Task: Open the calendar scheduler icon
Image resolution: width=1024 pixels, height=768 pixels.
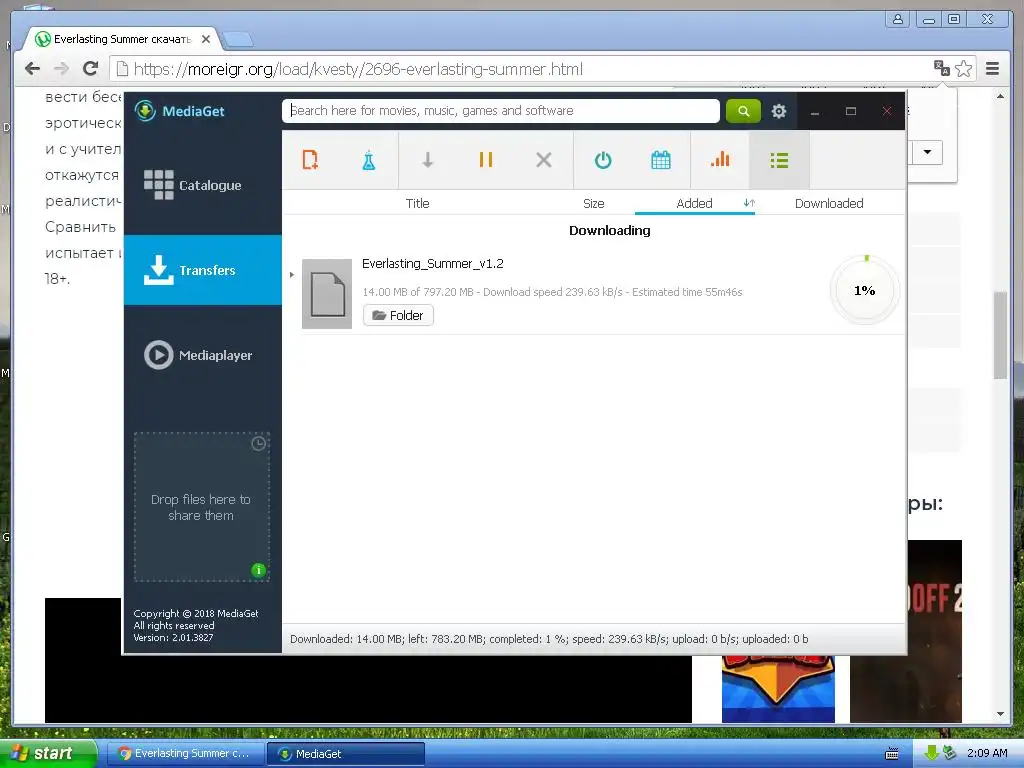Action: point(661,160)
